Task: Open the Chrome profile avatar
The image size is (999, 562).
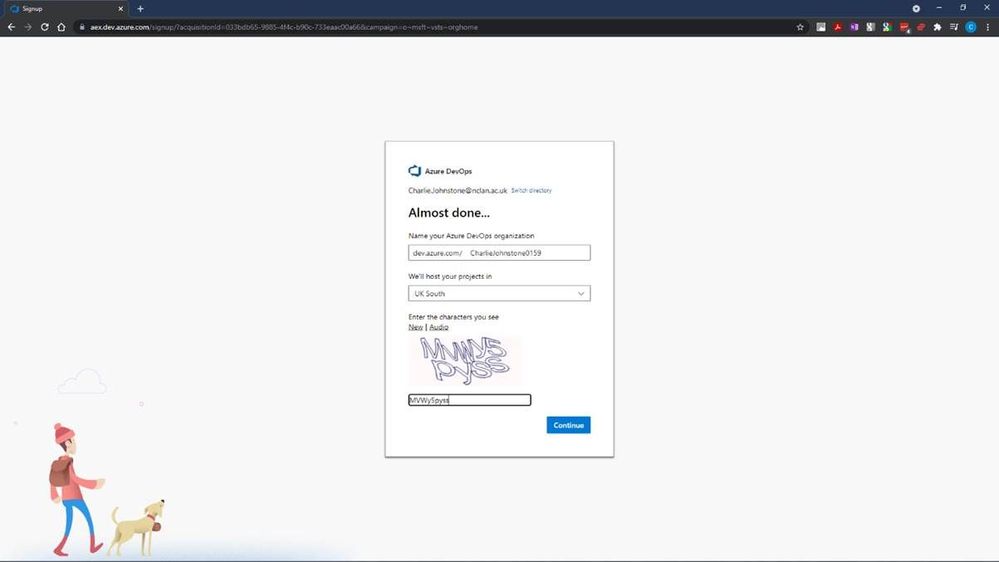Action: click(x=971, y=27)
